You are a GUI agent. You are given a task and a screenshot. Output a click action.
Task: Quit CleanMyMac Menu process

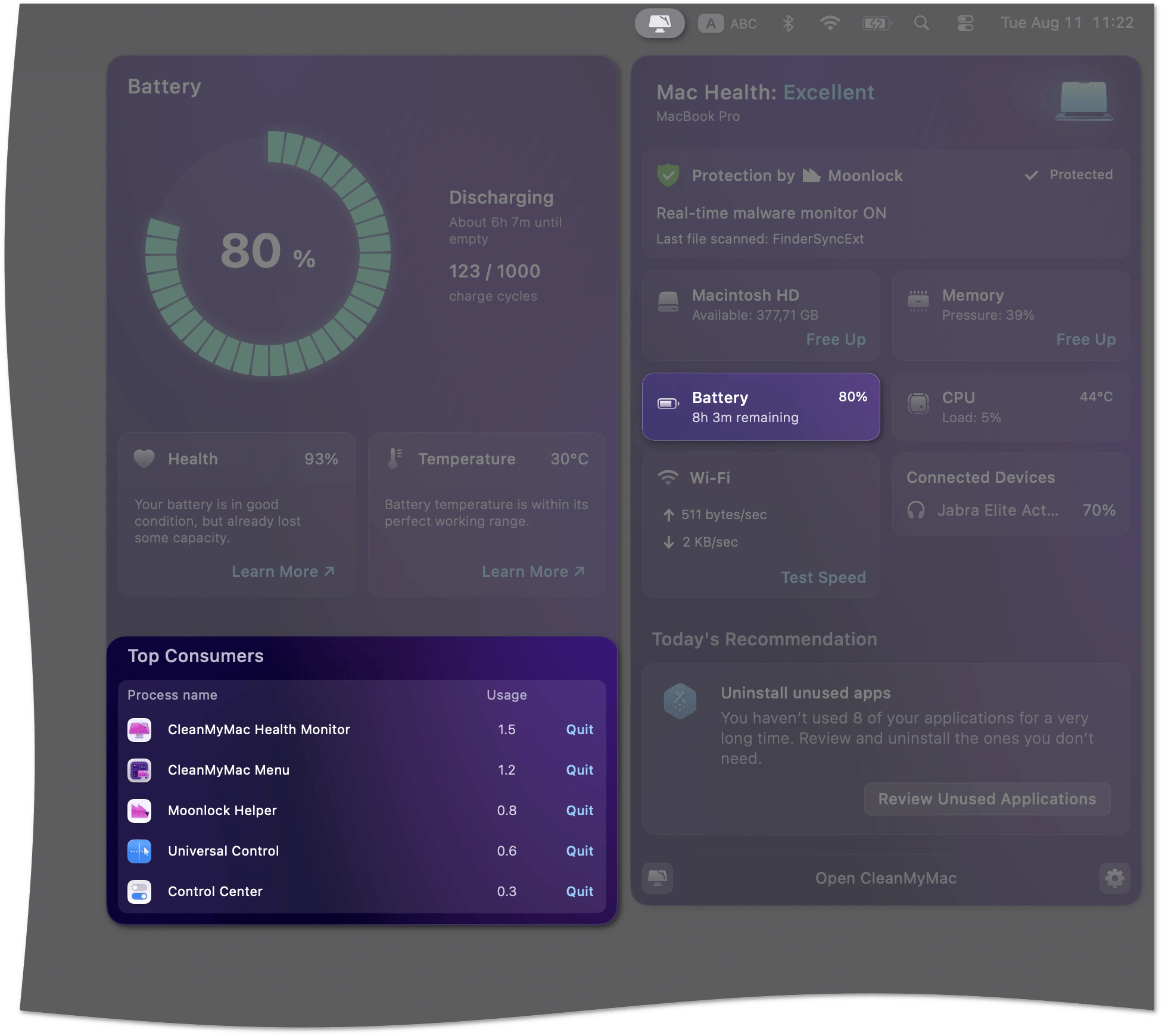pos(580,770)
